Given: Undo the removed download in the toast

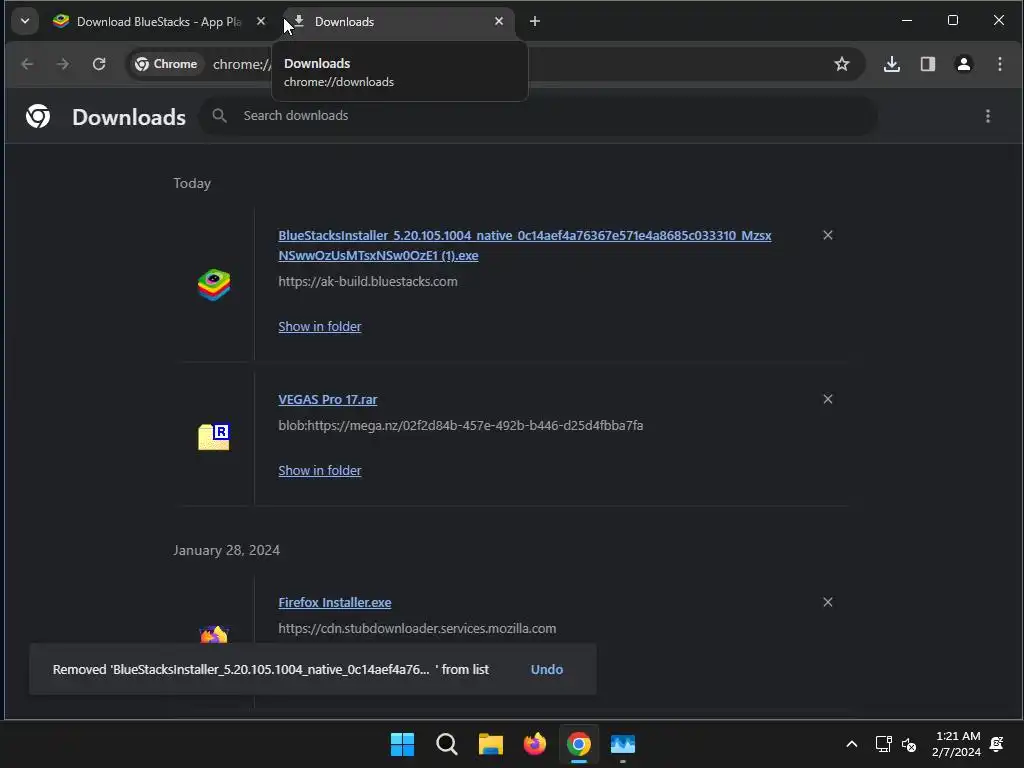Looking at the screenshot, I should pyautogui.click(x=547, y=669).
